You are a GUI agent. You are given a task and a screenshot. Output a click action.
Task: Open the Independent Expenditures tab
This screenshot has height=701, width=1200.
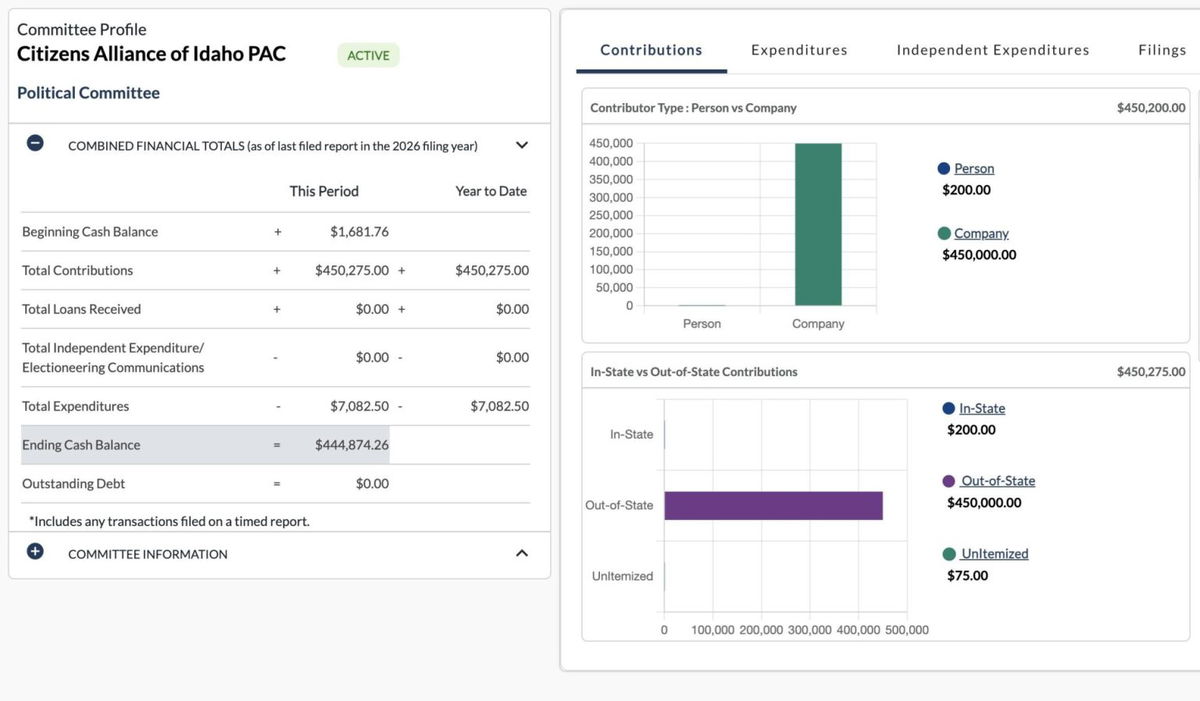(x=991, y=48)
